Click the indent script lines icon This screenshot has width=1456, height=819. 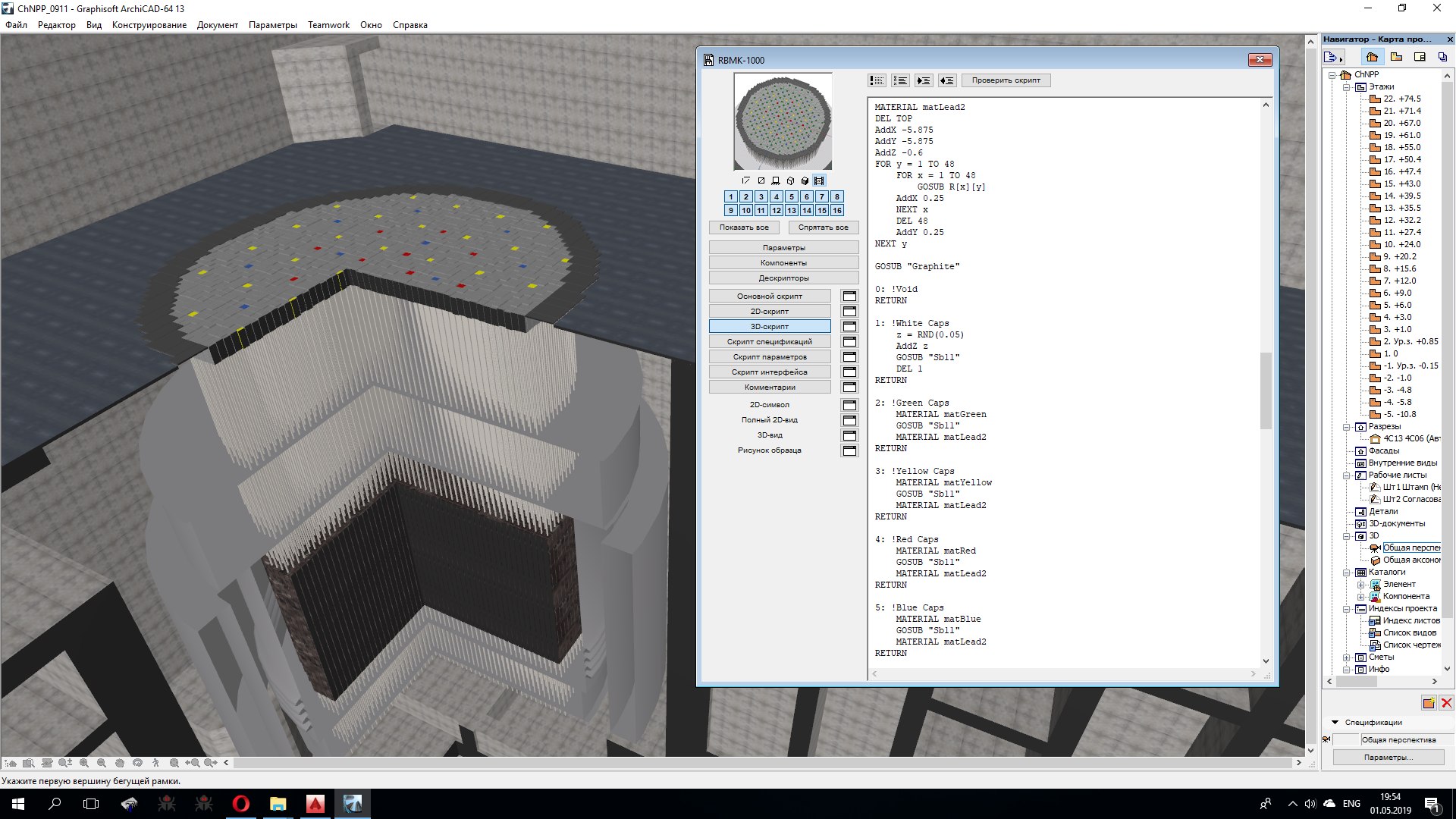click(924, 80)
